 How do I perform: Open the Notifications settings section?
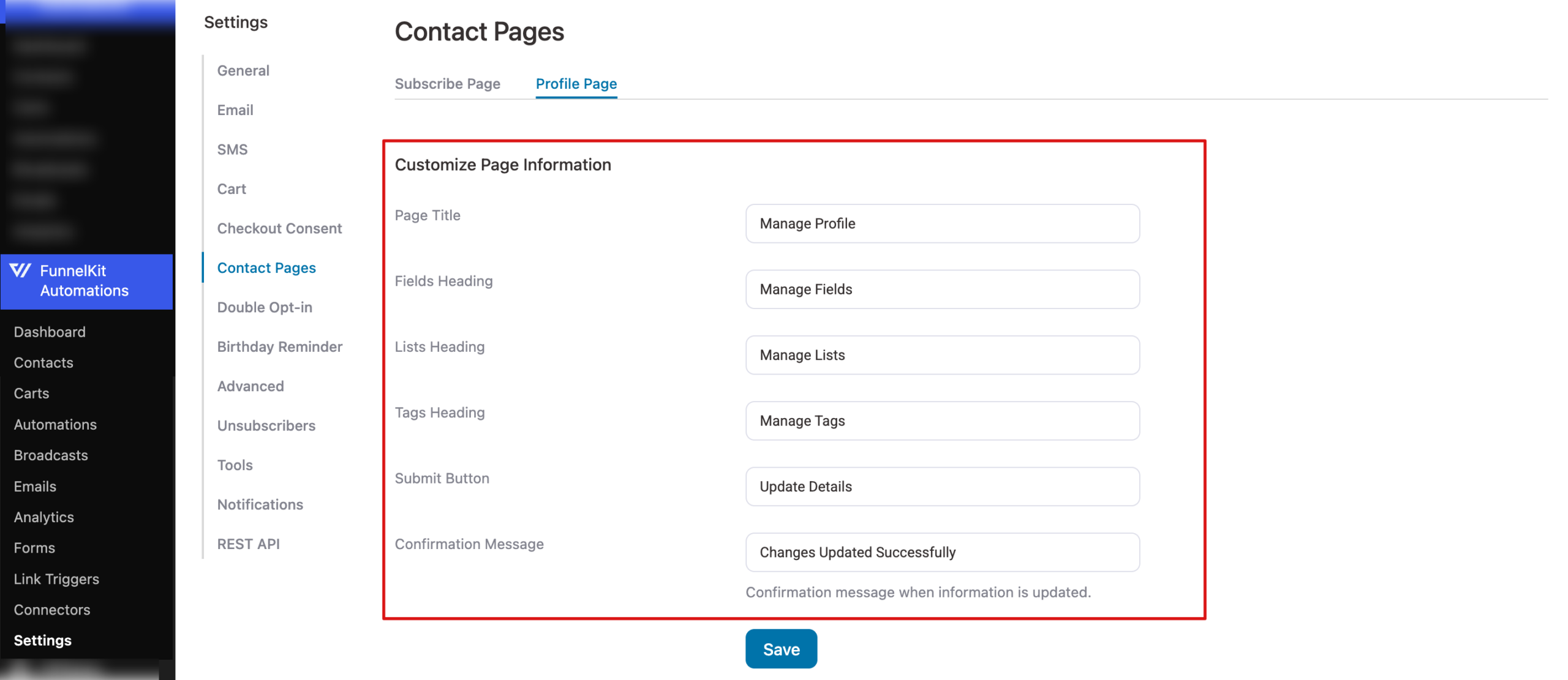260,504
